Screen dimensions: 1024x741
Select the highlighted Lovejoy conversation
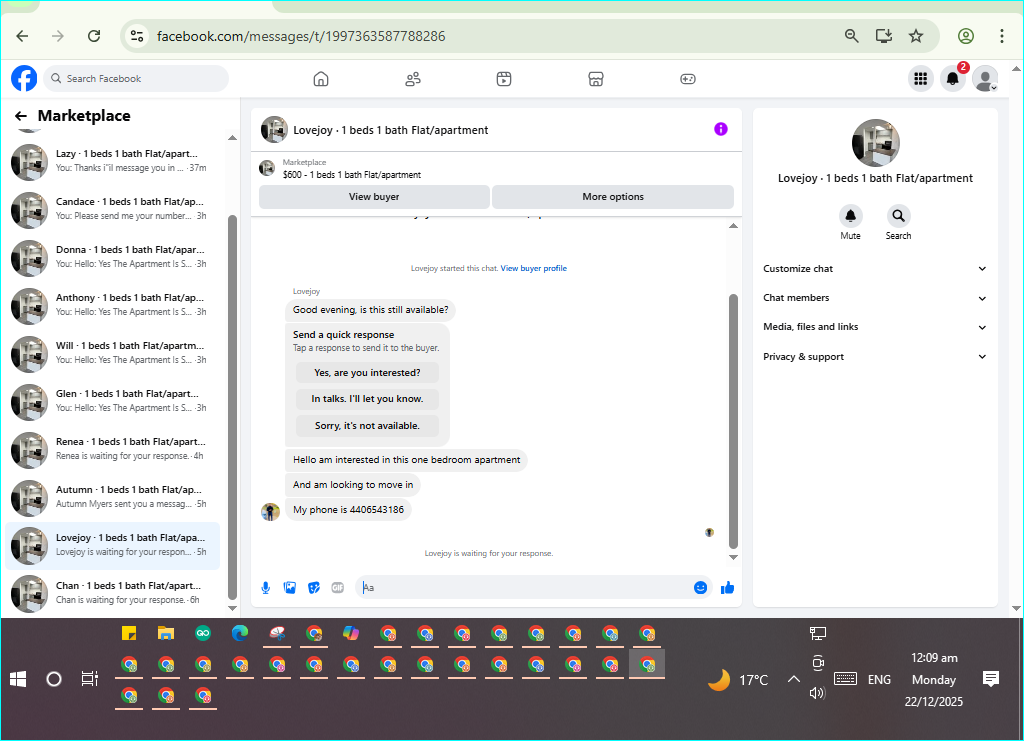click(x=112, y=546)
